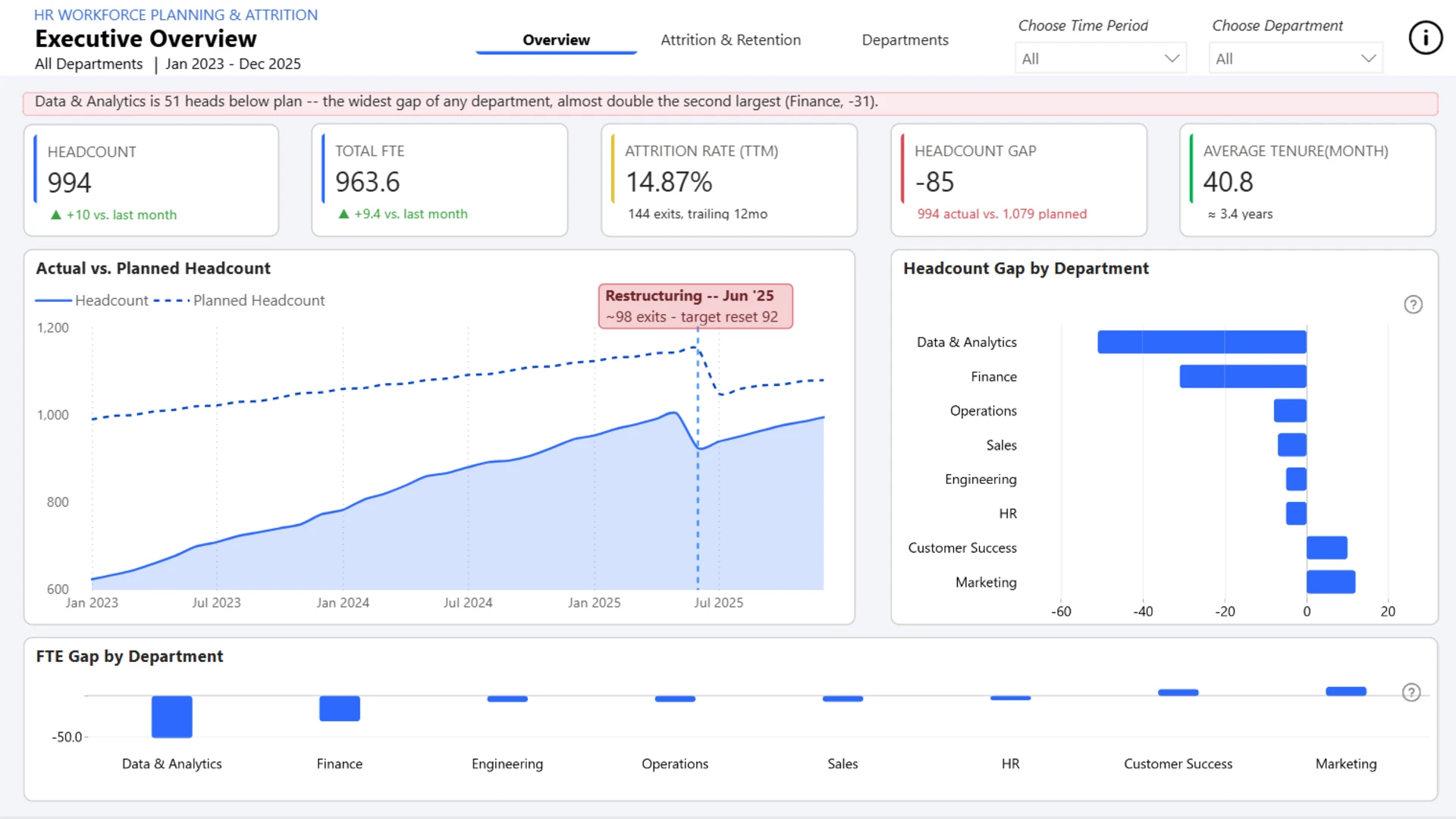Click the red Data & Analytics alert banner
Screen dimensions: 1456x819
click(730, 103)
